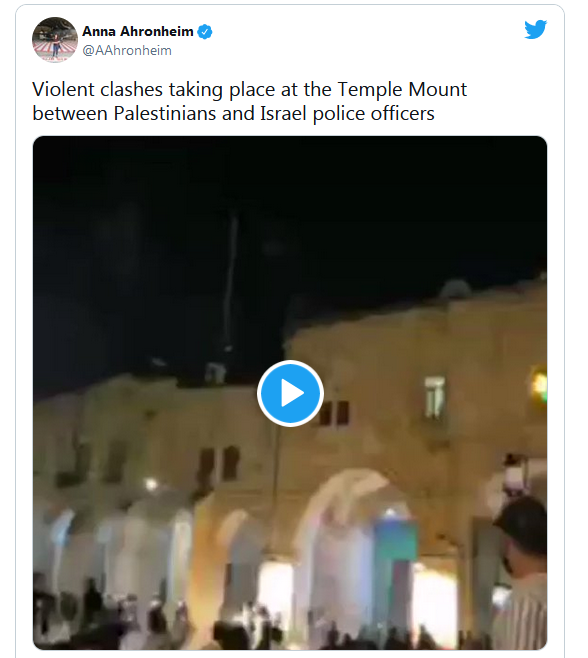Image resolution: width=588 pixels, height=658 pixels.
Task: Click the blue verified checkmark badge
Action: (205, 31)
